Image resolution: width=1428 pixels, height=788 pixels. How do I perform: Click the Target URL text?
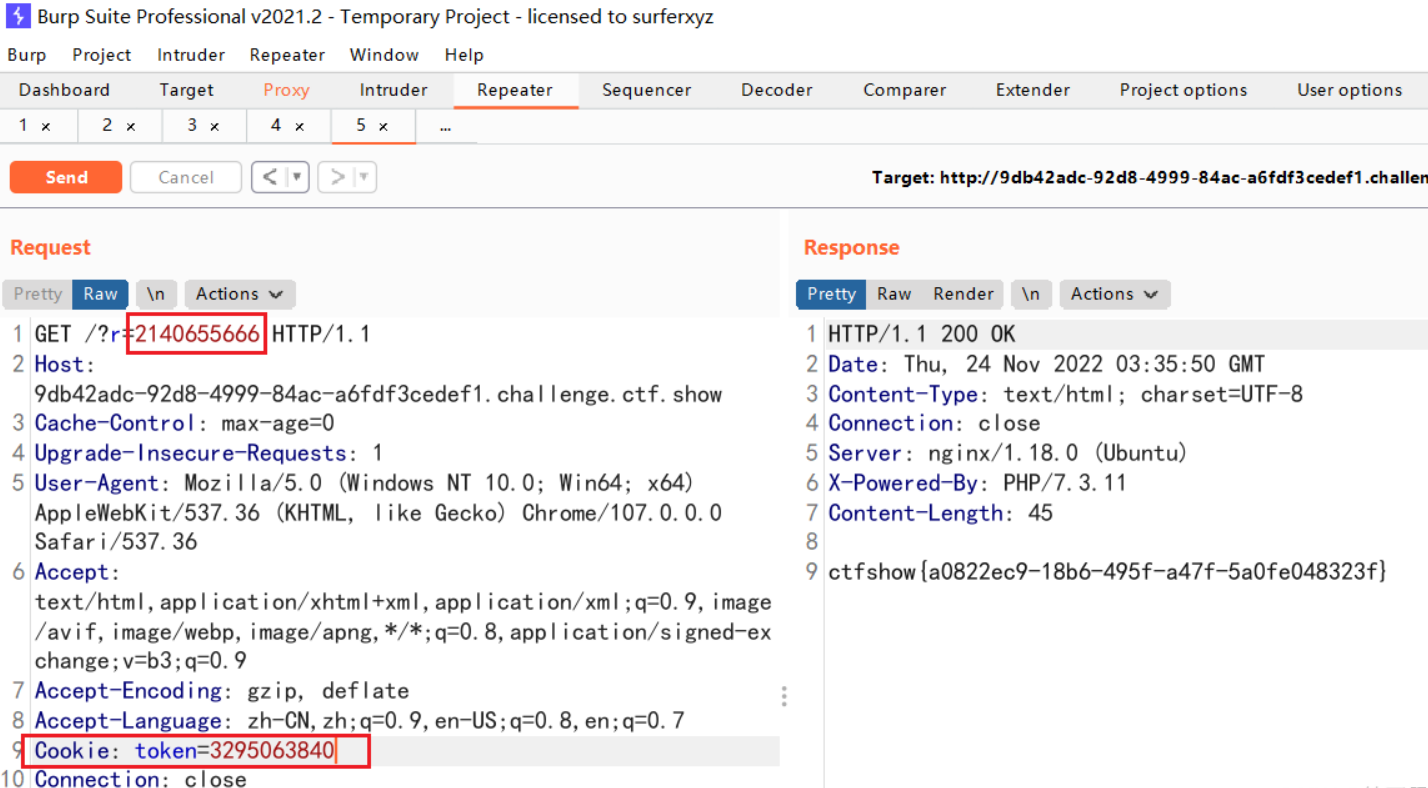(x=1149, y=177)
